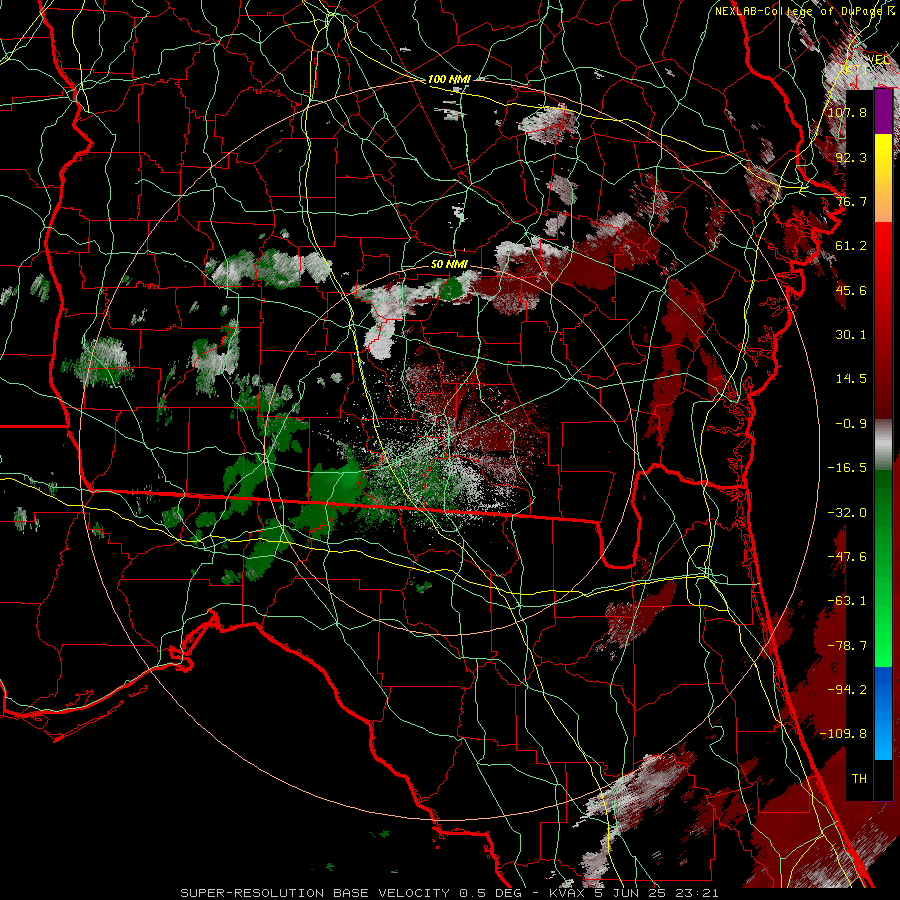Viewport: 900px width, 900px height.
Task: Click the TH legend label
Action: (x=859, y=779)
